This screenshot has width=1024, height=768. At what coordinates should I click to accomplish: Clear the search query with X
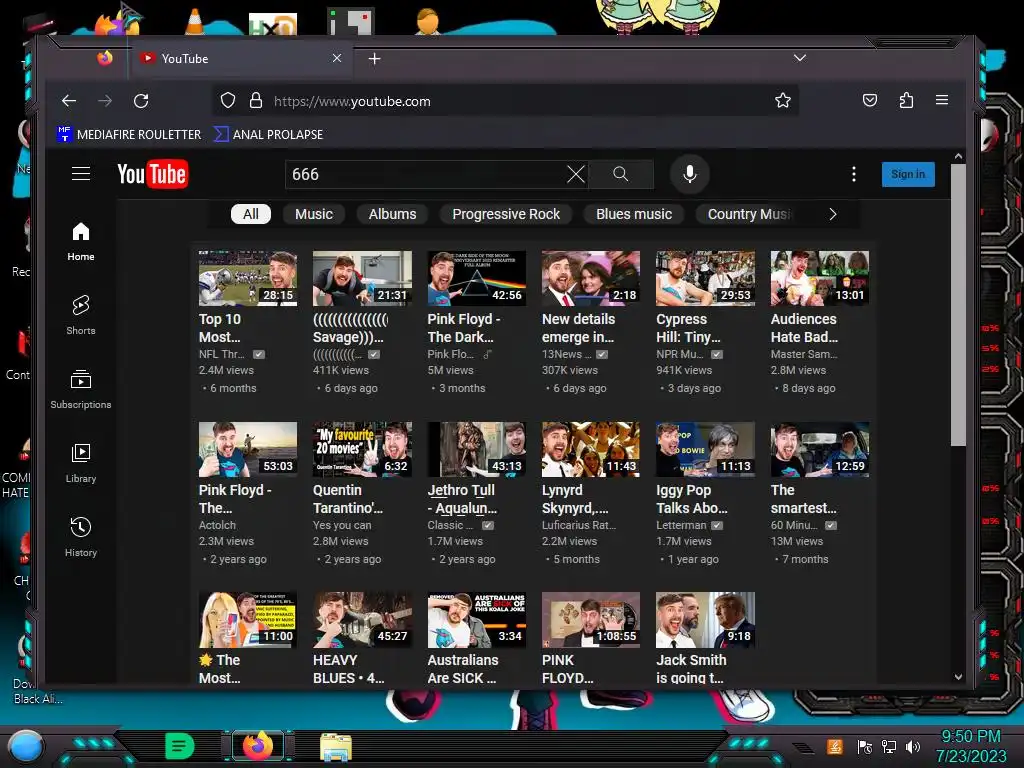(575, 174)
